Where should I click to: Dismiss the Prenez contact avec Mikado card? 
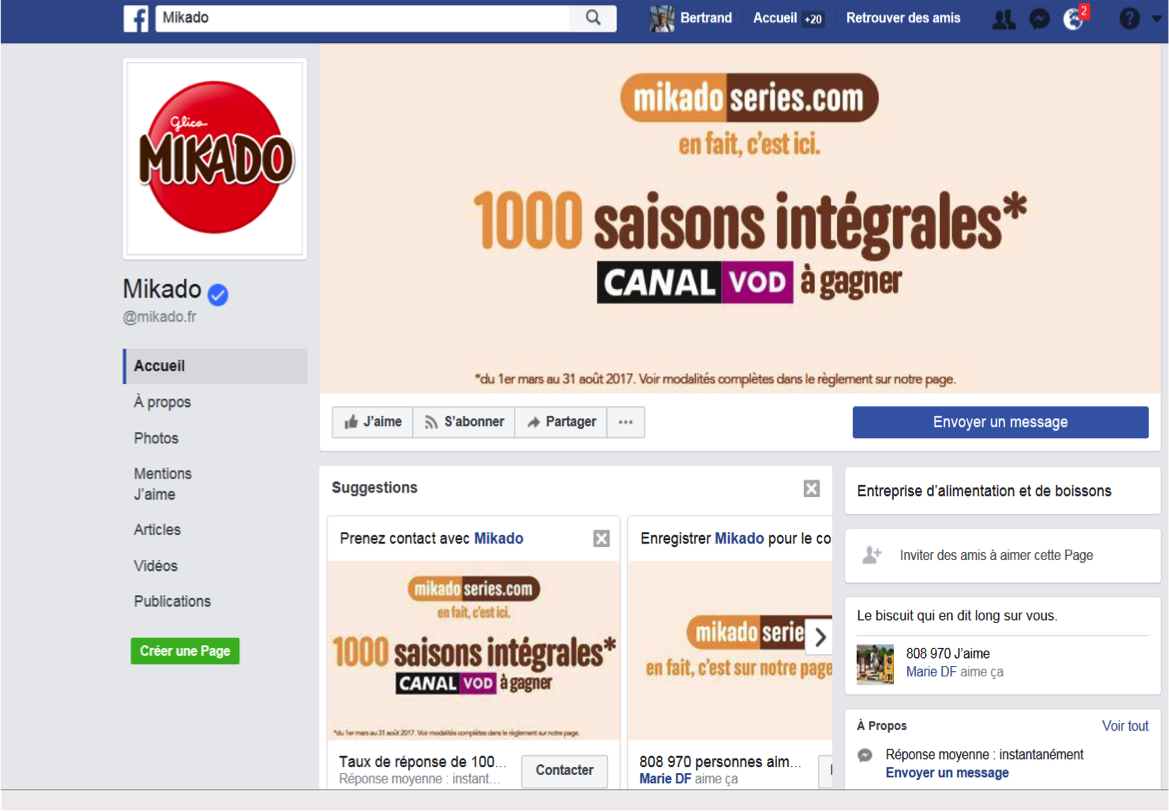[602, 538]
